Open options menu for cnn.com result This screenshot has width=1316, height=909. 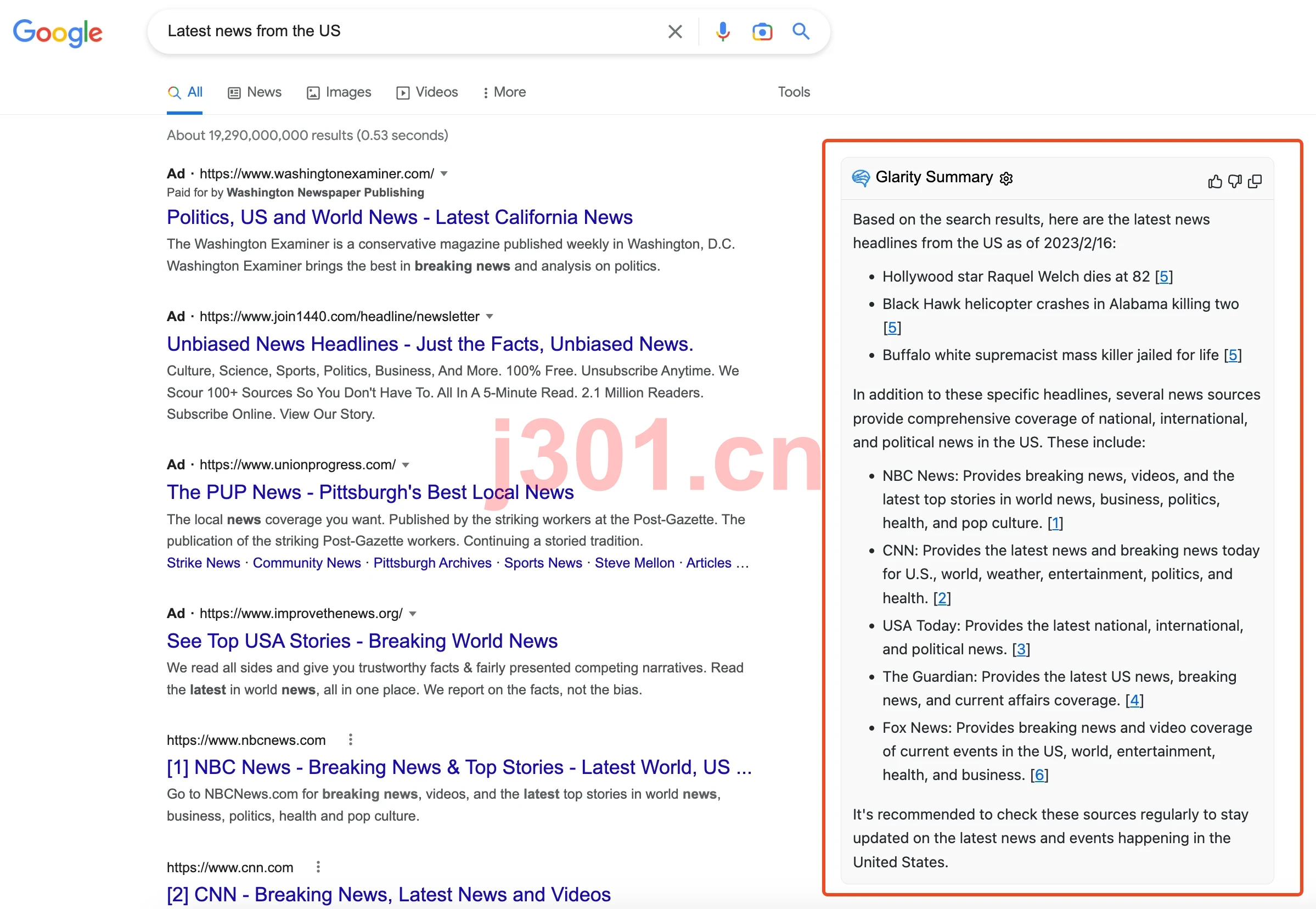(318, 867)
